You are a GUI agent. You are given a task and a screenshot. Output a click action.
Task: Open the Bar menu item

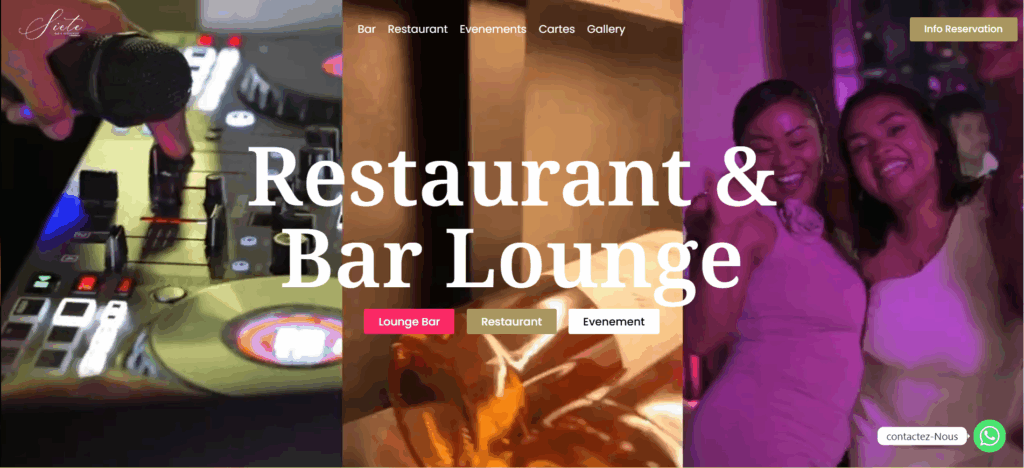point(366,29)
